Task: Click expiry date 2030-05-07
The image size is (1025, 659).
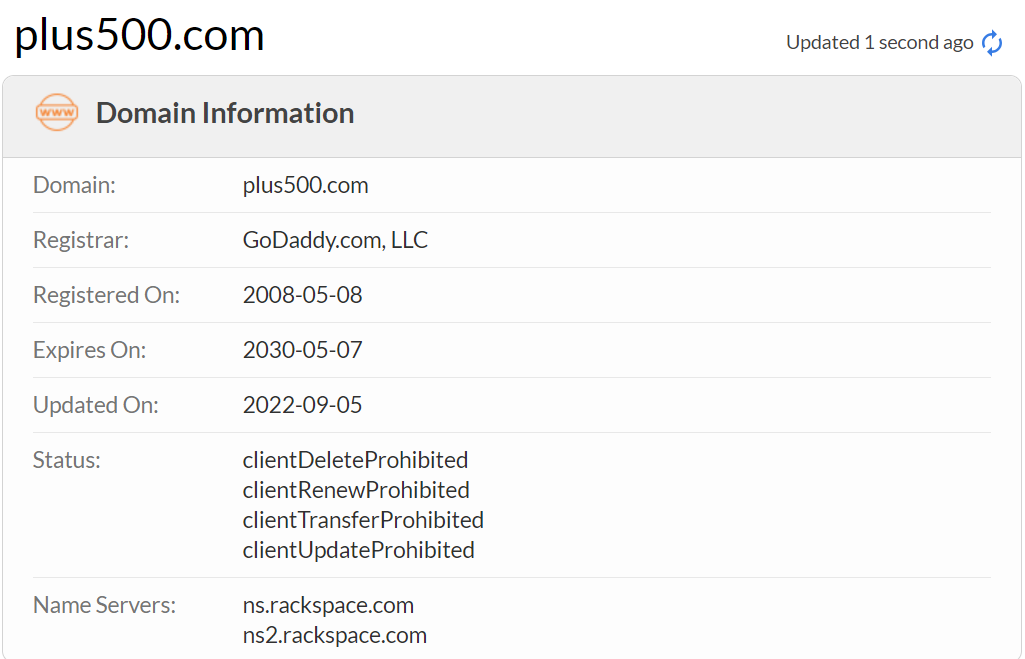Action: tap(302, 350)
